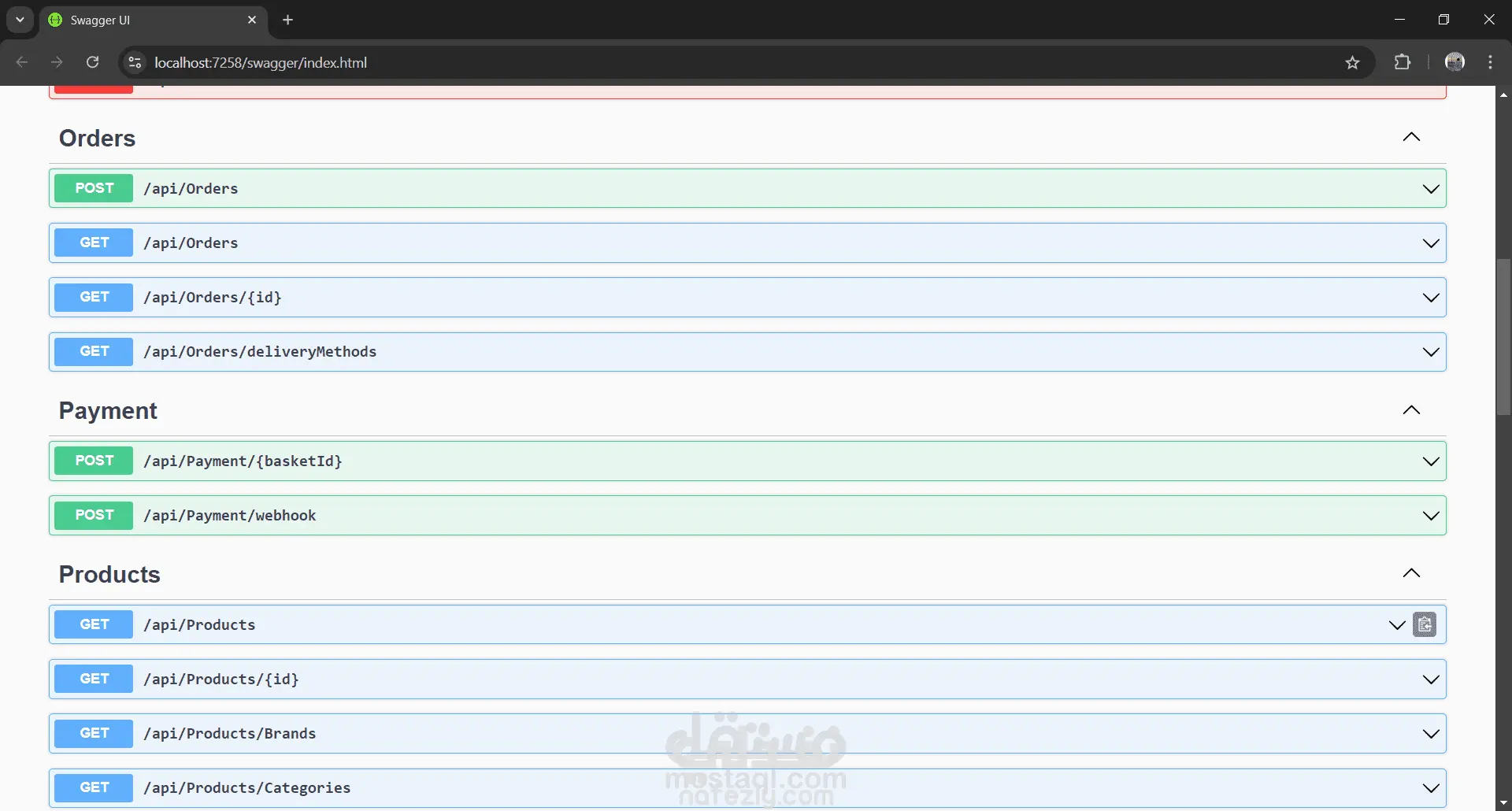Click POST badge of /api/Orders
1512x811 pixels.
pyautogui.click(x=94, y=188)
